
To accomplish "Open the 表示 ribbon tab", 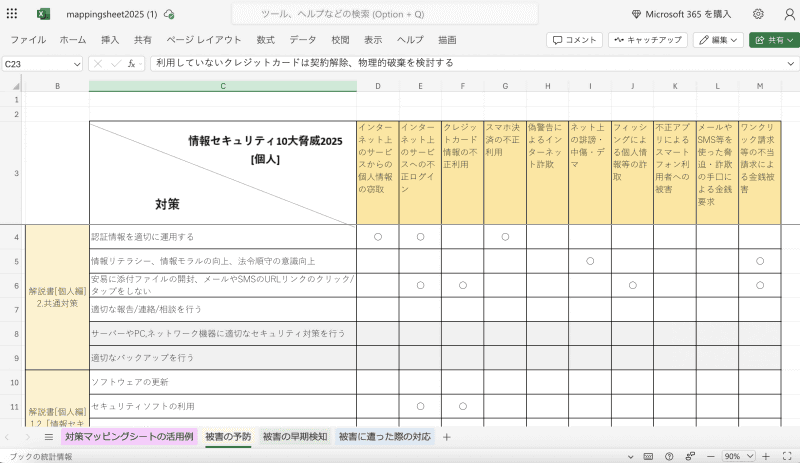I will click(373, 40).
